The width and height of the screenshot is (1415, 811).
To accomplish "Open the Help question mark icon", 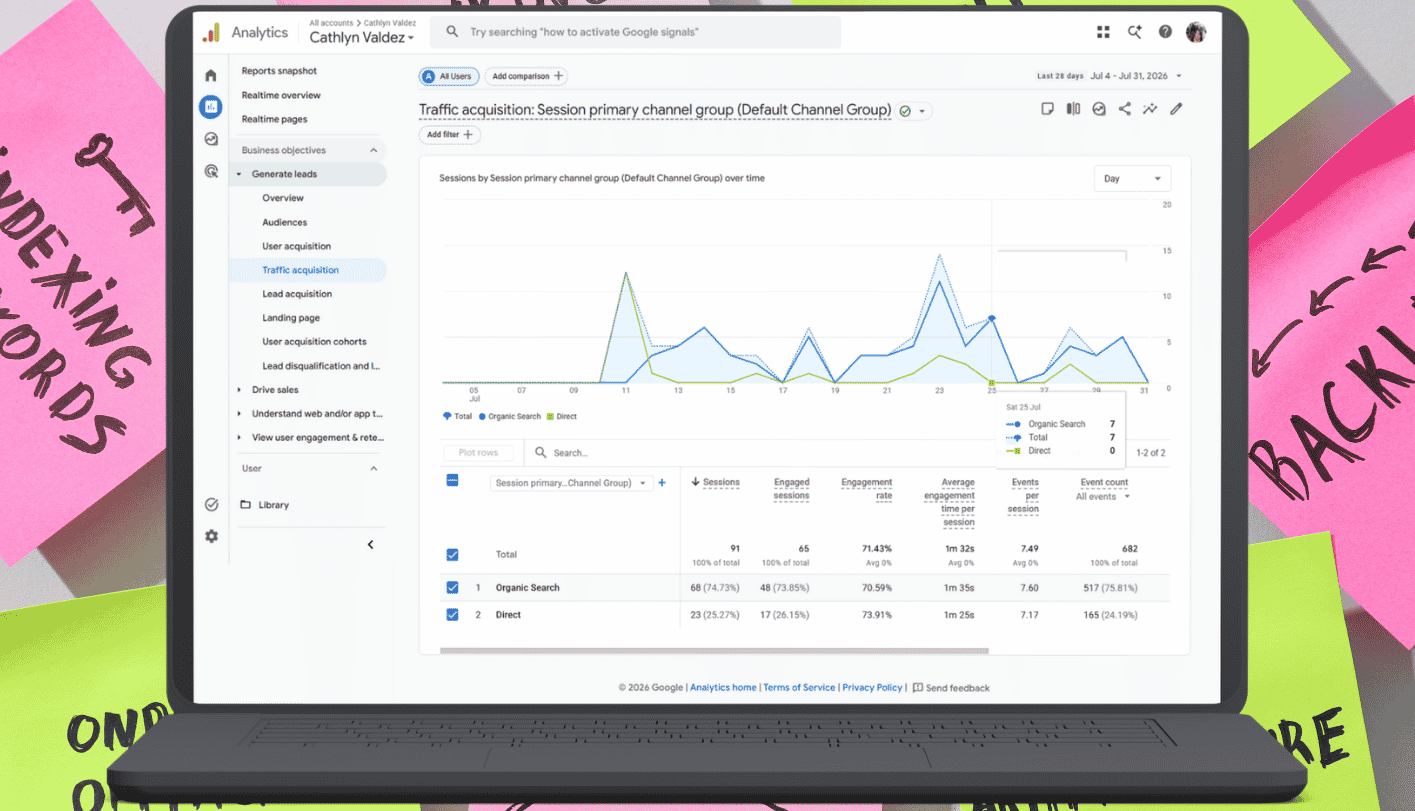I will pos(1165,32).
